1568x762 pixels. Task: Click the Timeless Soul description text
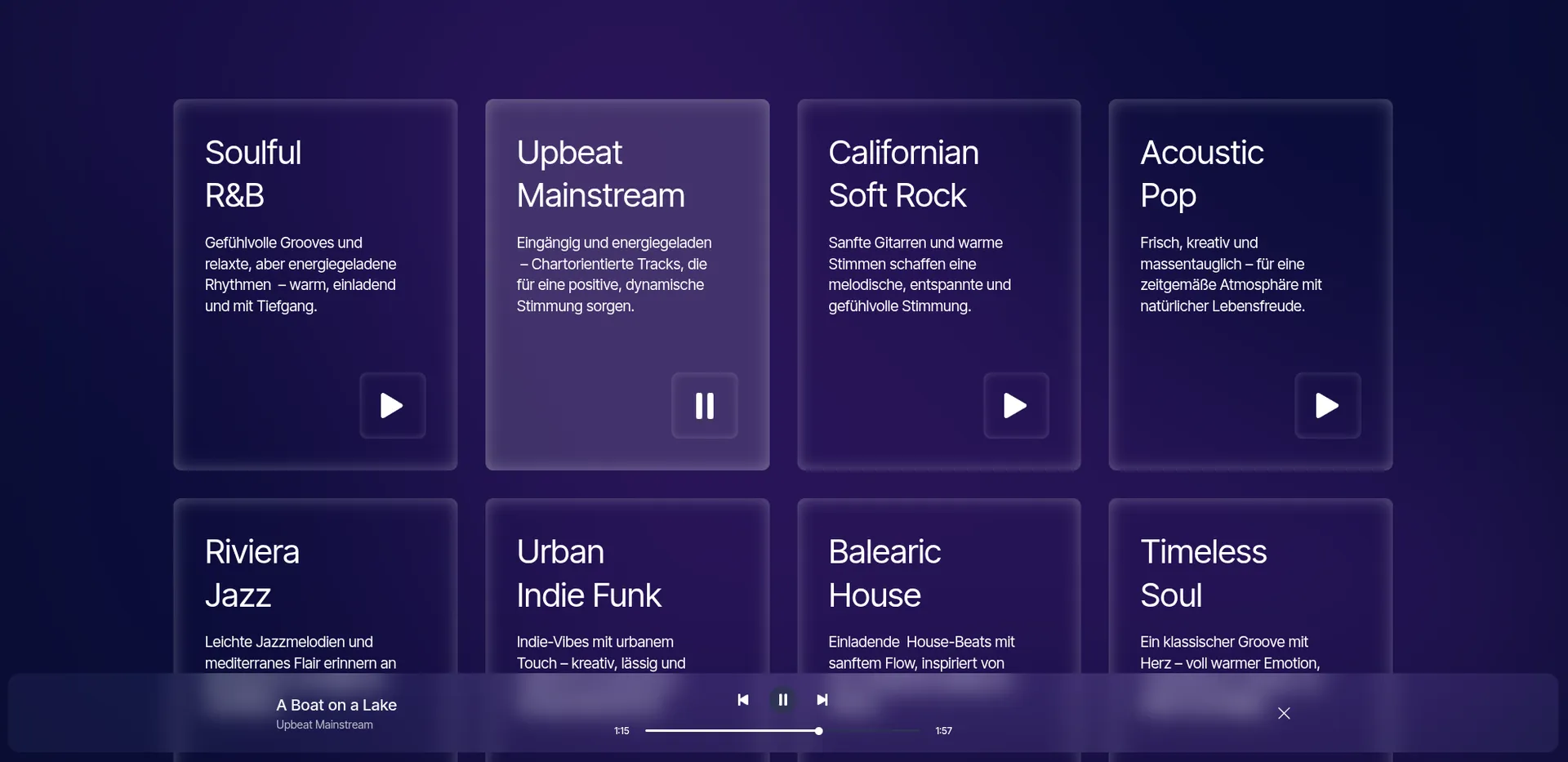pos(1230,653)
